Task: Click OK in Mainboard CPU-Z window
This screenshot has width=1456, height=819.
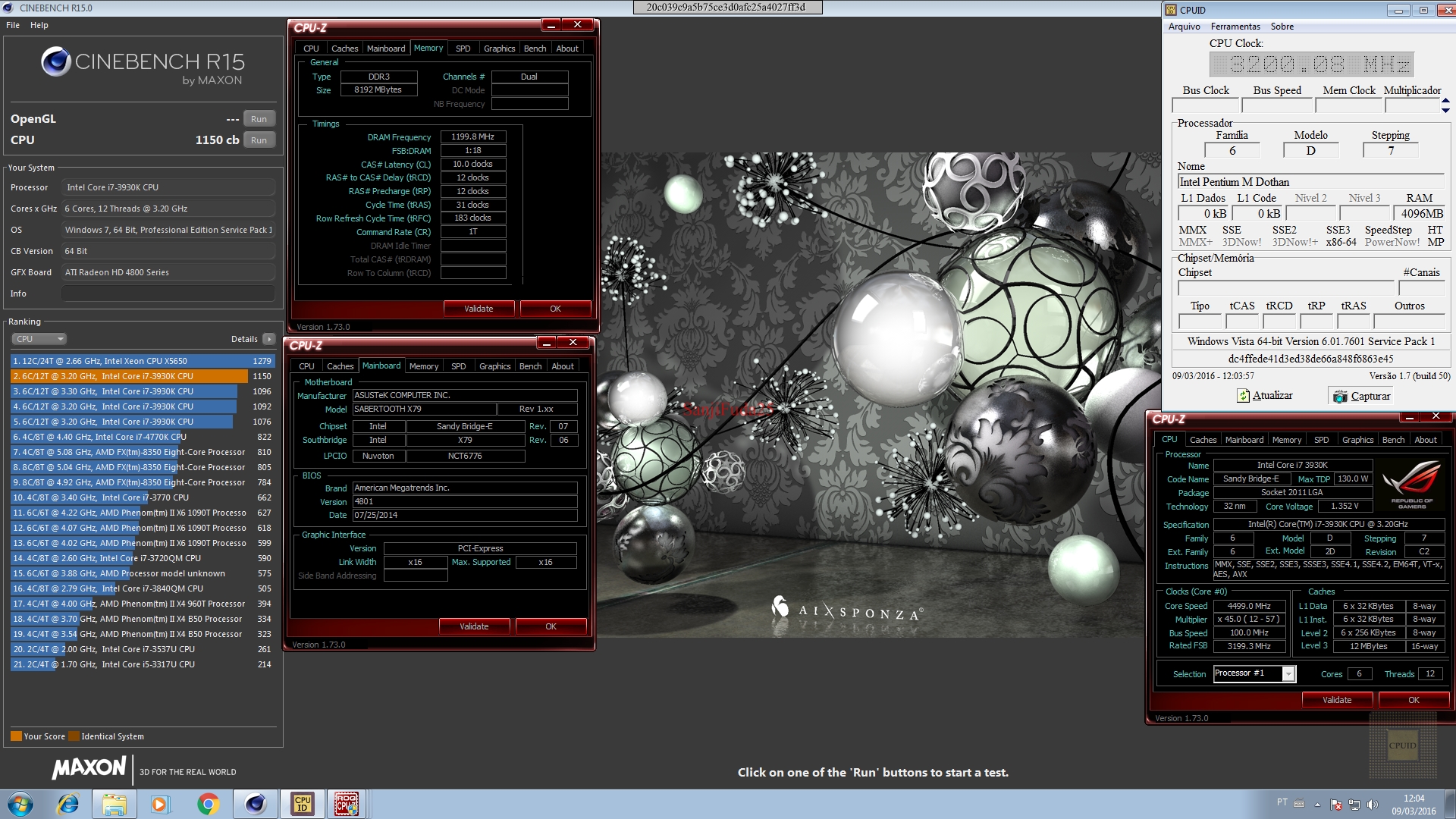Action: 551,626
